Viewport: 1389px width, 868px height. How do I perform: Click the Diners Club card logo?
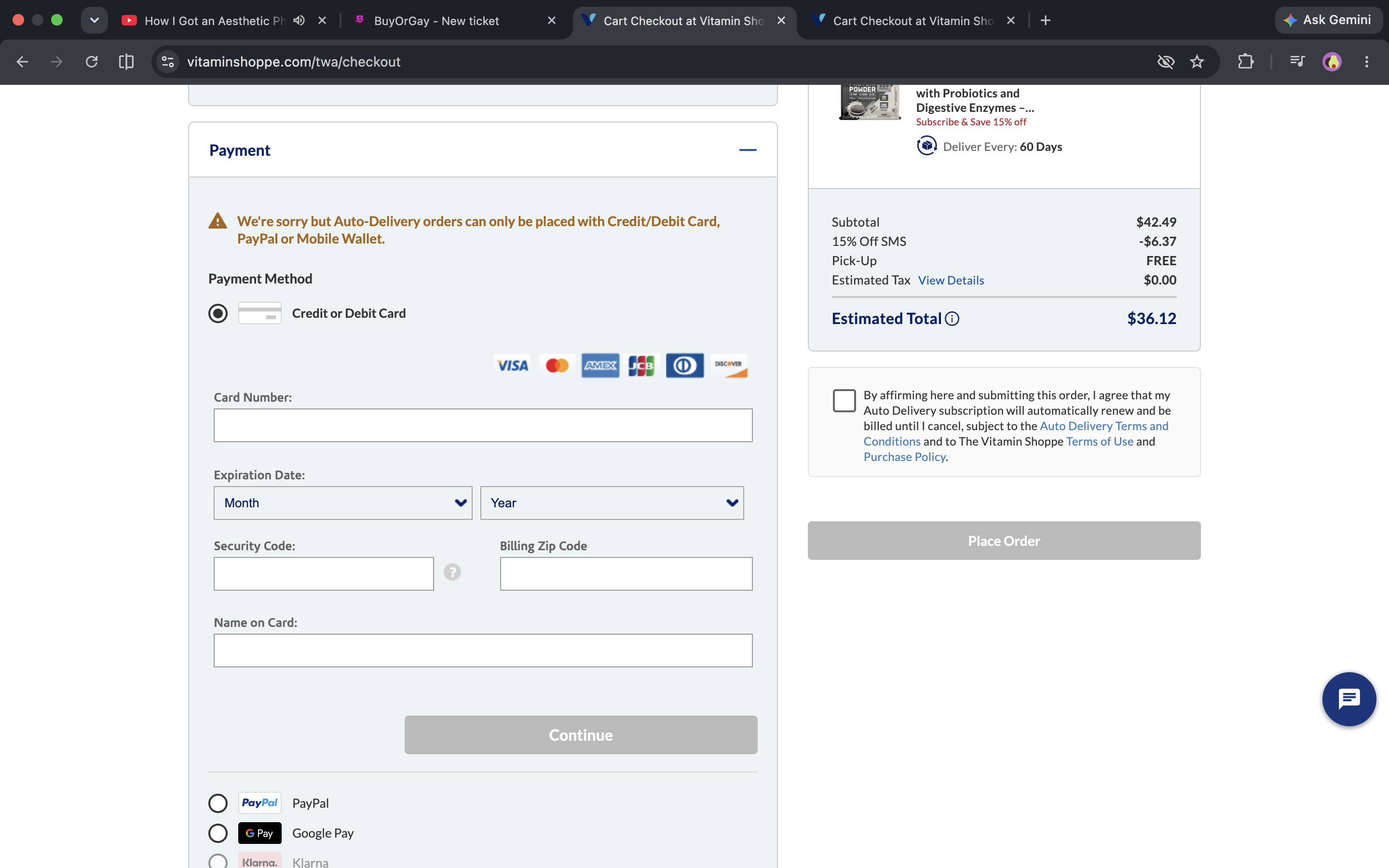(x=685, y=366)
